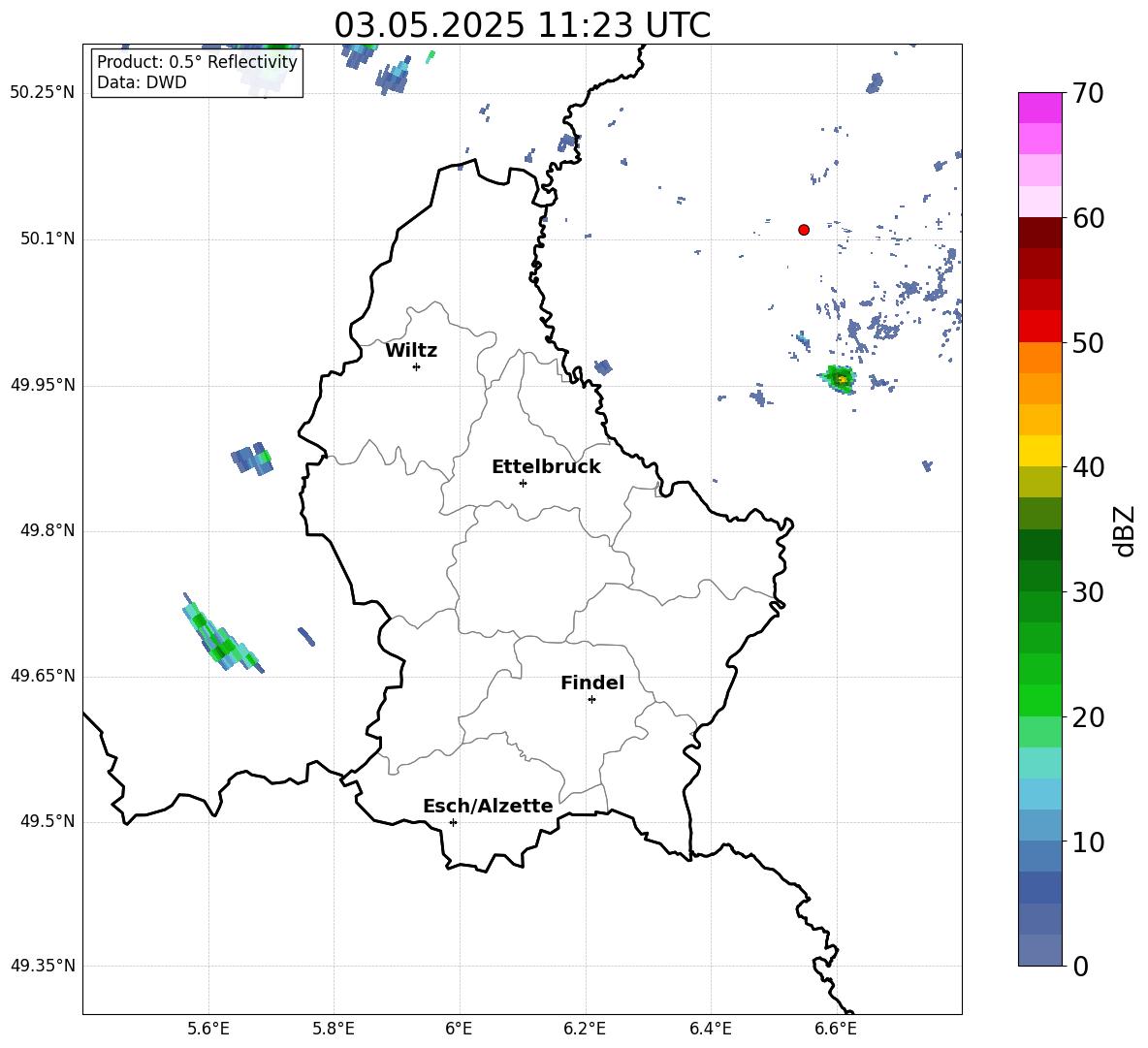1148x1048 pixels.
Task: Click the 60 value on the colorbar
Action: point(1088,218)
